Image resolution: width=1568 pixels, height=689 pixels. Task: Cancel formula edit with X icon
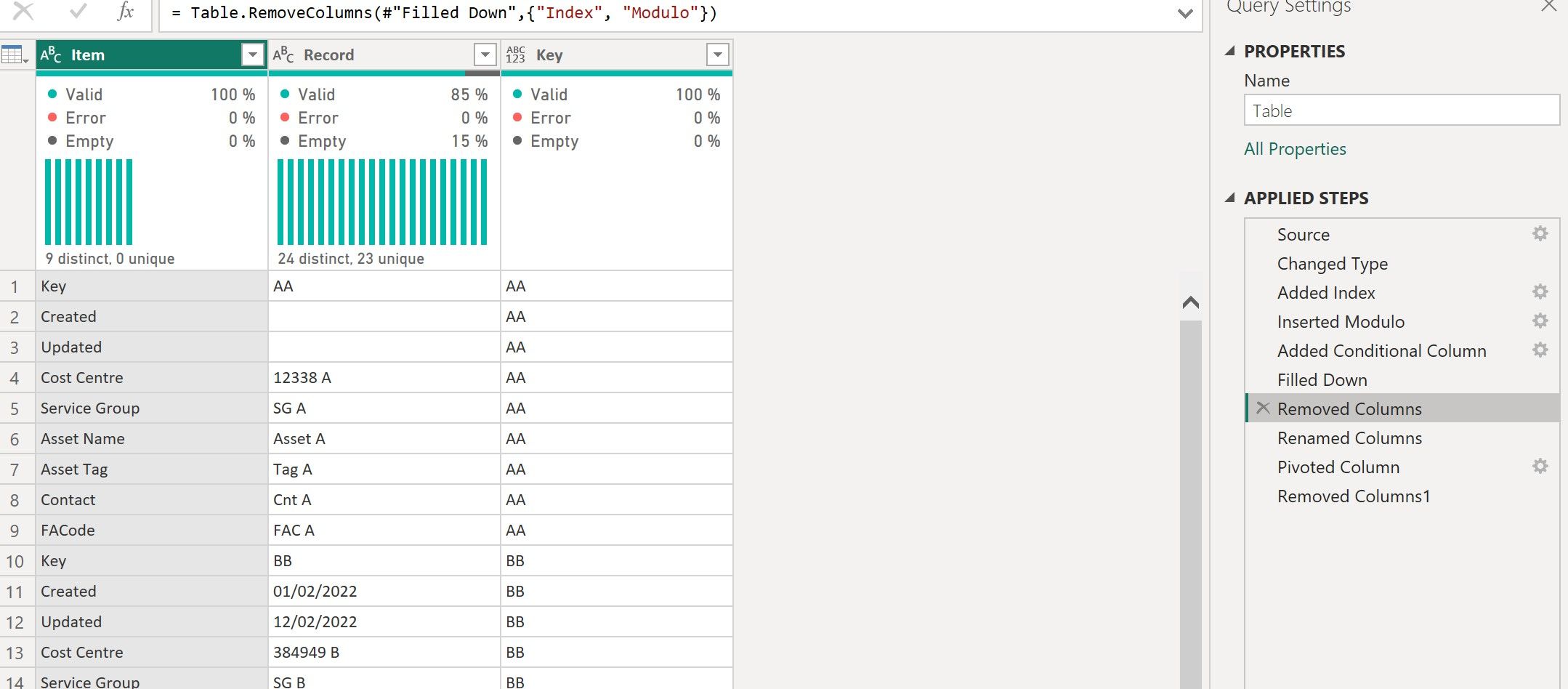[x=23, y=11]
